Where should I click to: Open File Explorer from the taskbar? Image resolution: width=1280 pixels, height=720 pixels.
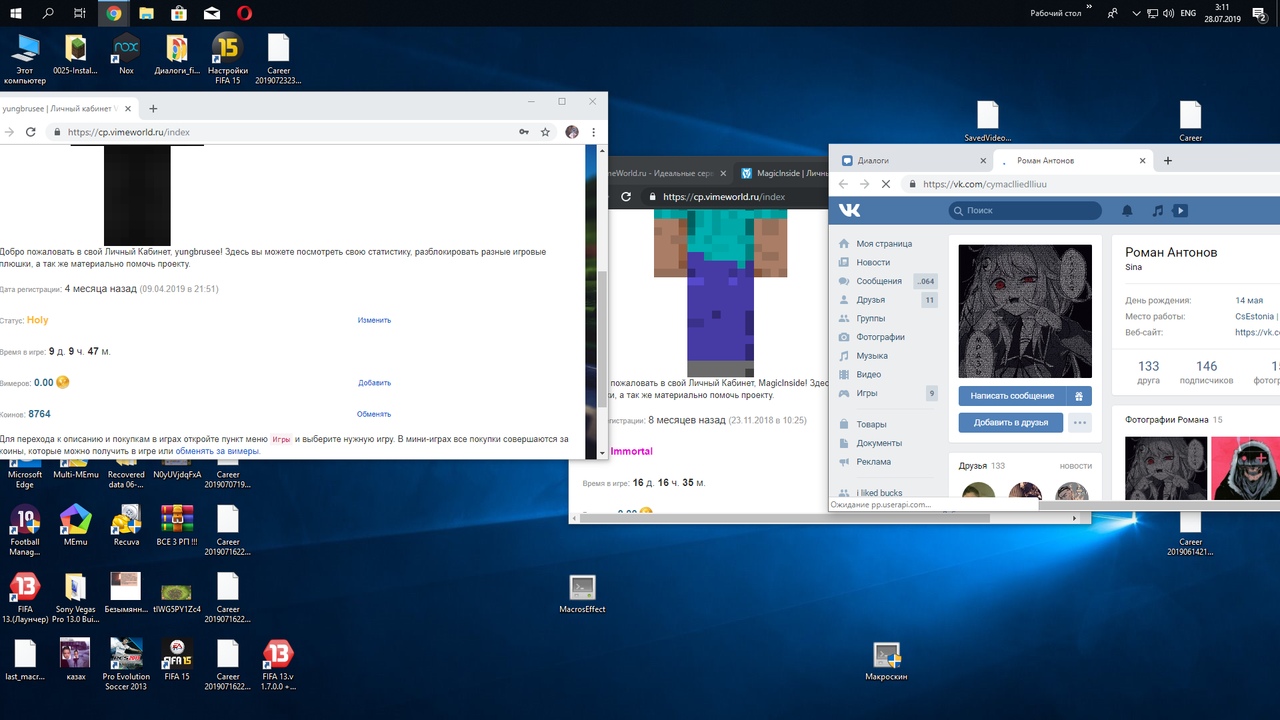click(146, 13)
